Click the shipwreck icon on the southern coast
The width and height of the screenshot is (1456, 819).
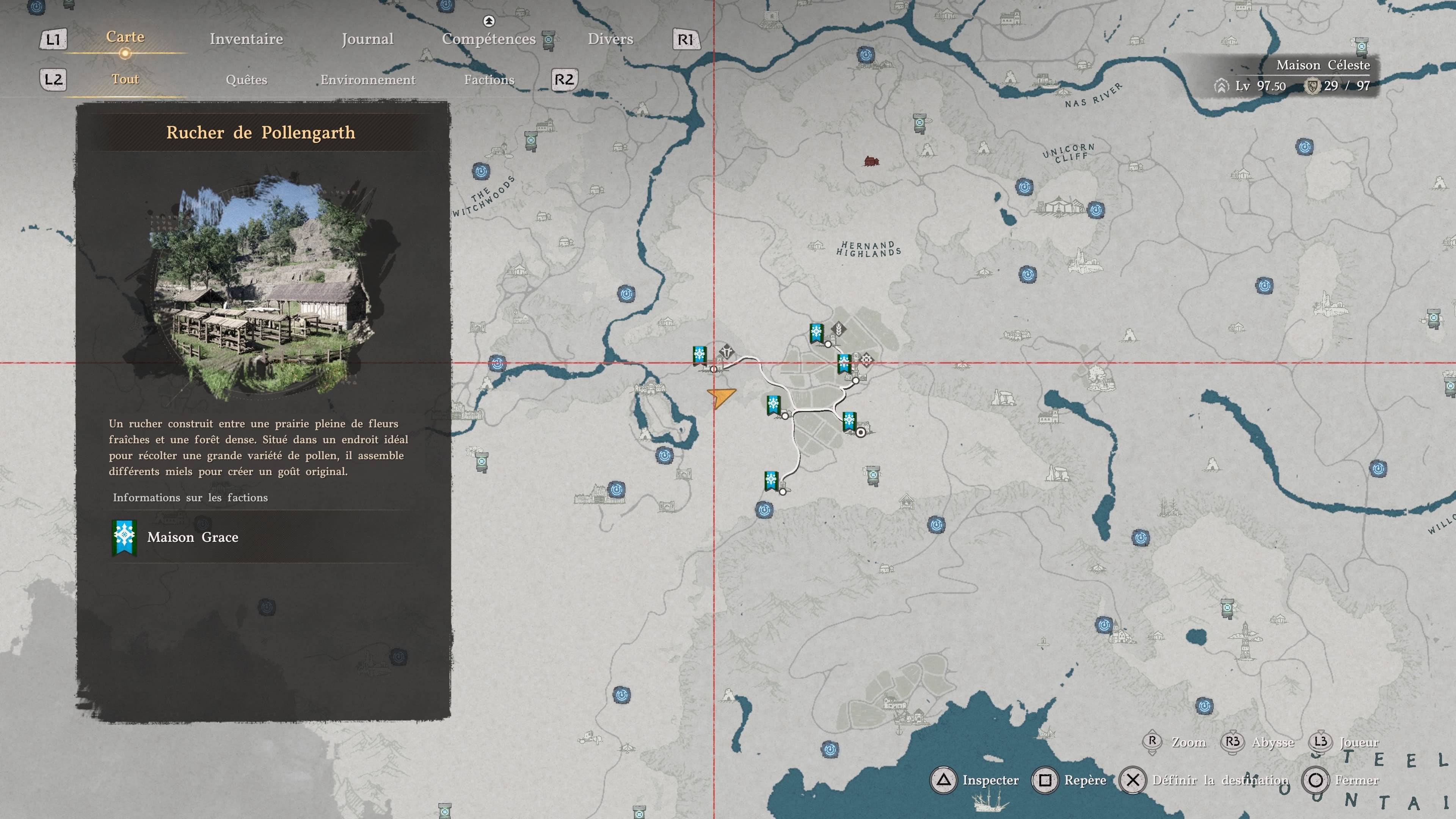pyautogui.click(x=1047, y=733)
